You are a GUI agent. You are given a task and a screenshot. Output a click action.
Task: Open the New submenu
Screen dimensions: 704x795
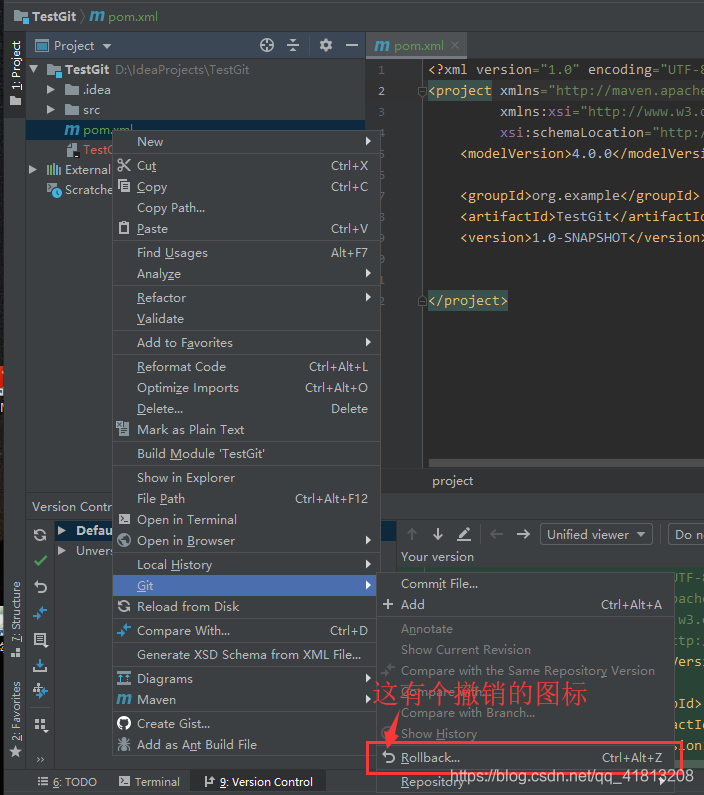(x=246, y=141)
